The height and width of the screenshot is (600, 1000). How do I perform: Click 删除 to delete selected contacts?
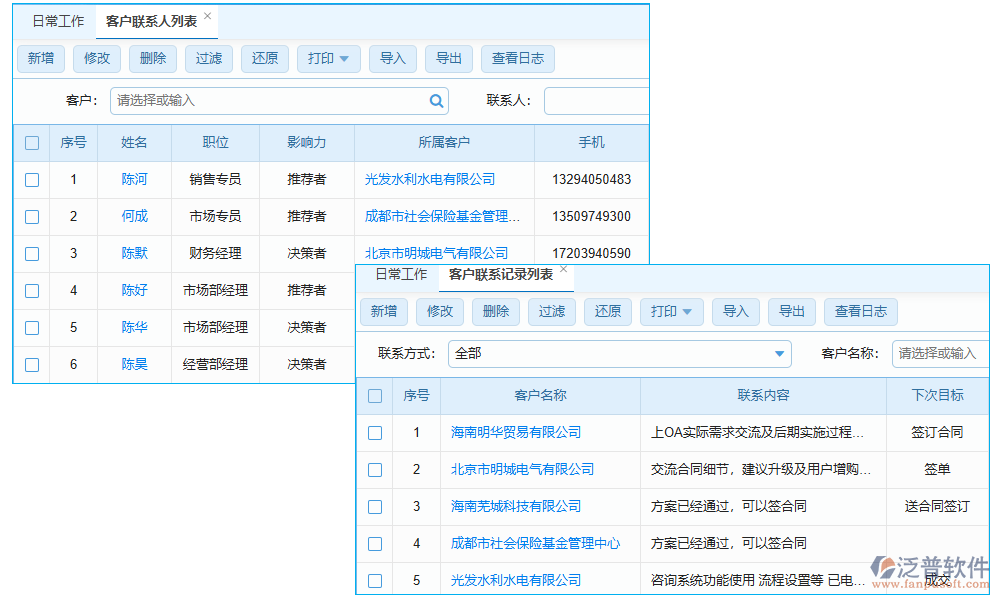point(152,58)
